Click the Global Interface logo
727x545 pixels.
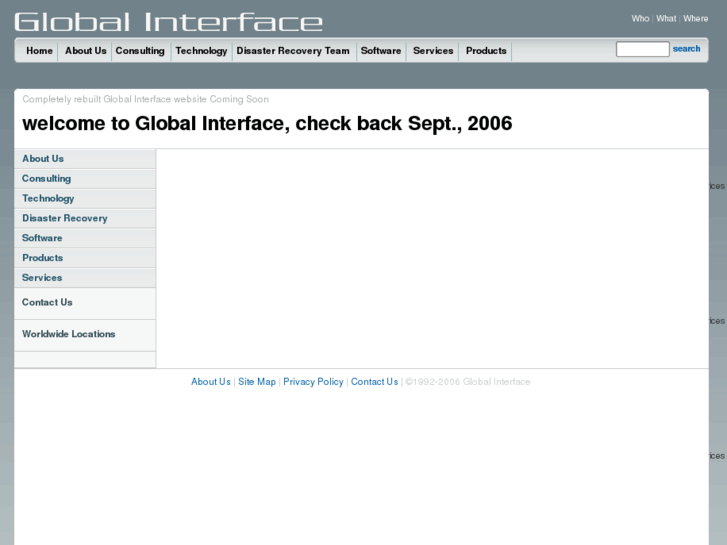point(168,22)
